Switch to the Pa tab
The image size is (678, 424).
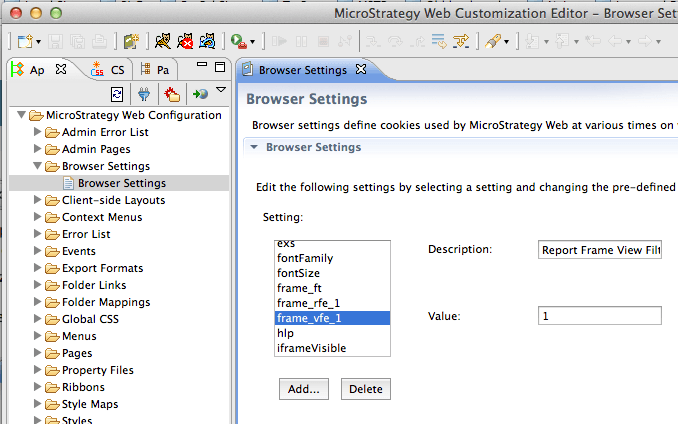coord(154,70)
